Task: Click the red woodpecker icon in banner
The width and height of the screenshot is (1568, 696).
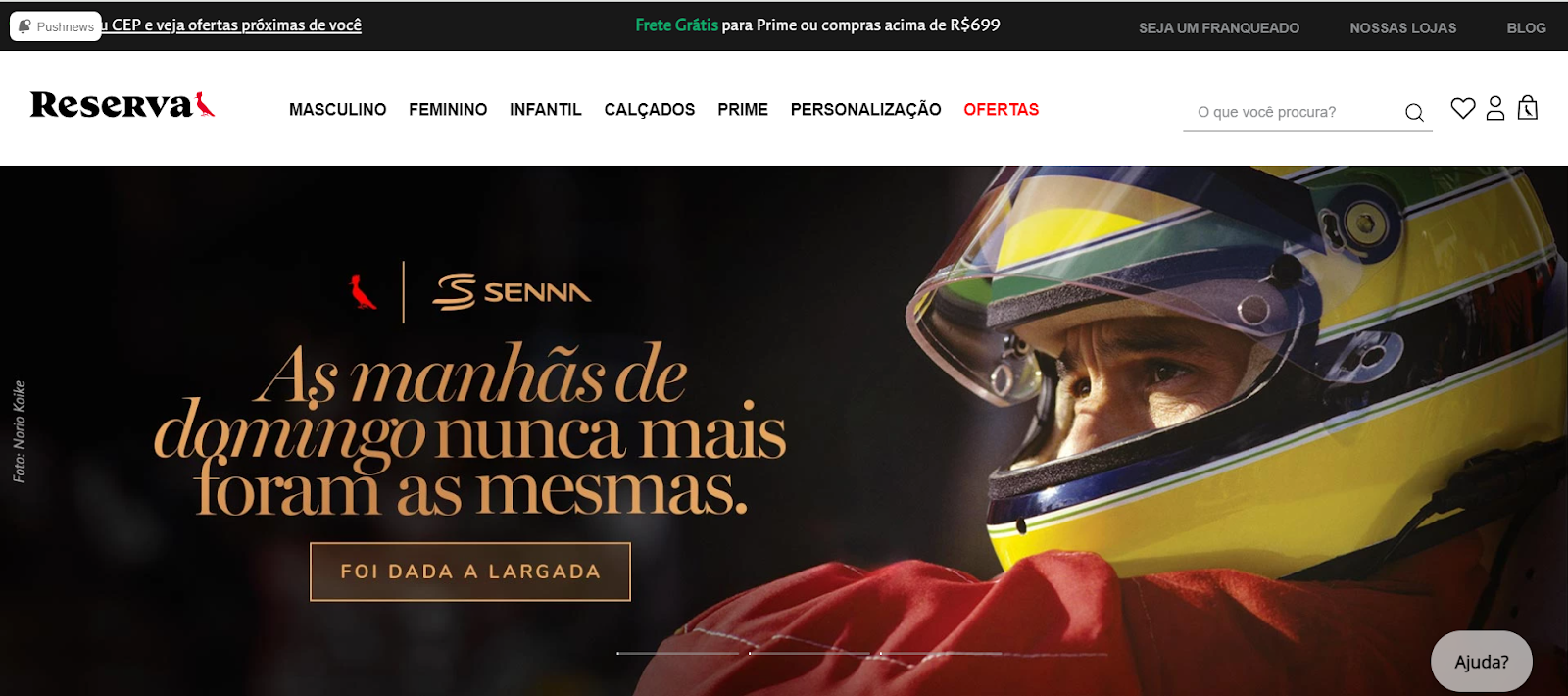Action: (363, 292)
